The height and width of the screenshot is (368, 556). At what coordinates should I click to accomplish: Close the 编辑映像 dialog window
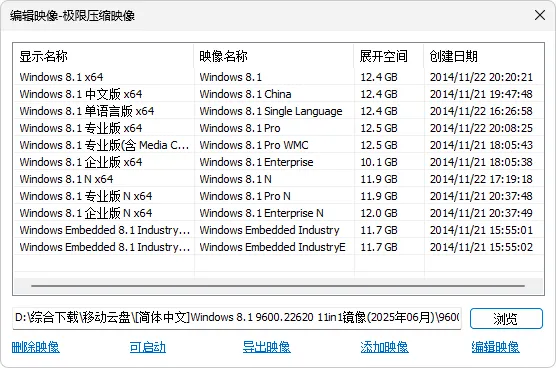tap(540, 15)
